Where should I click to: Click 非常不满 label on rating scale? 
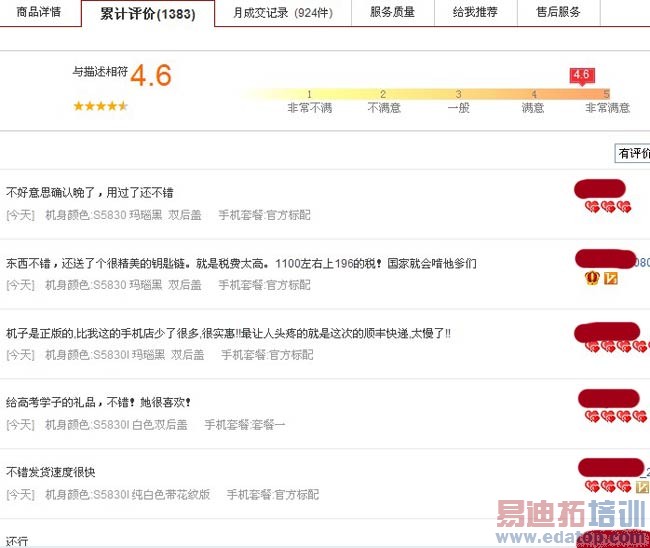[x=310, y=108]
